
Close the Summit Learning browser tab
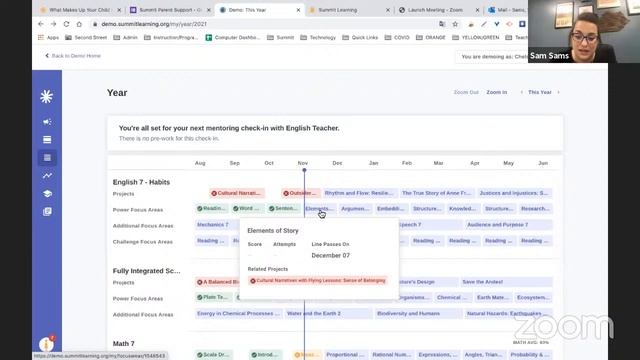point(388,10)
